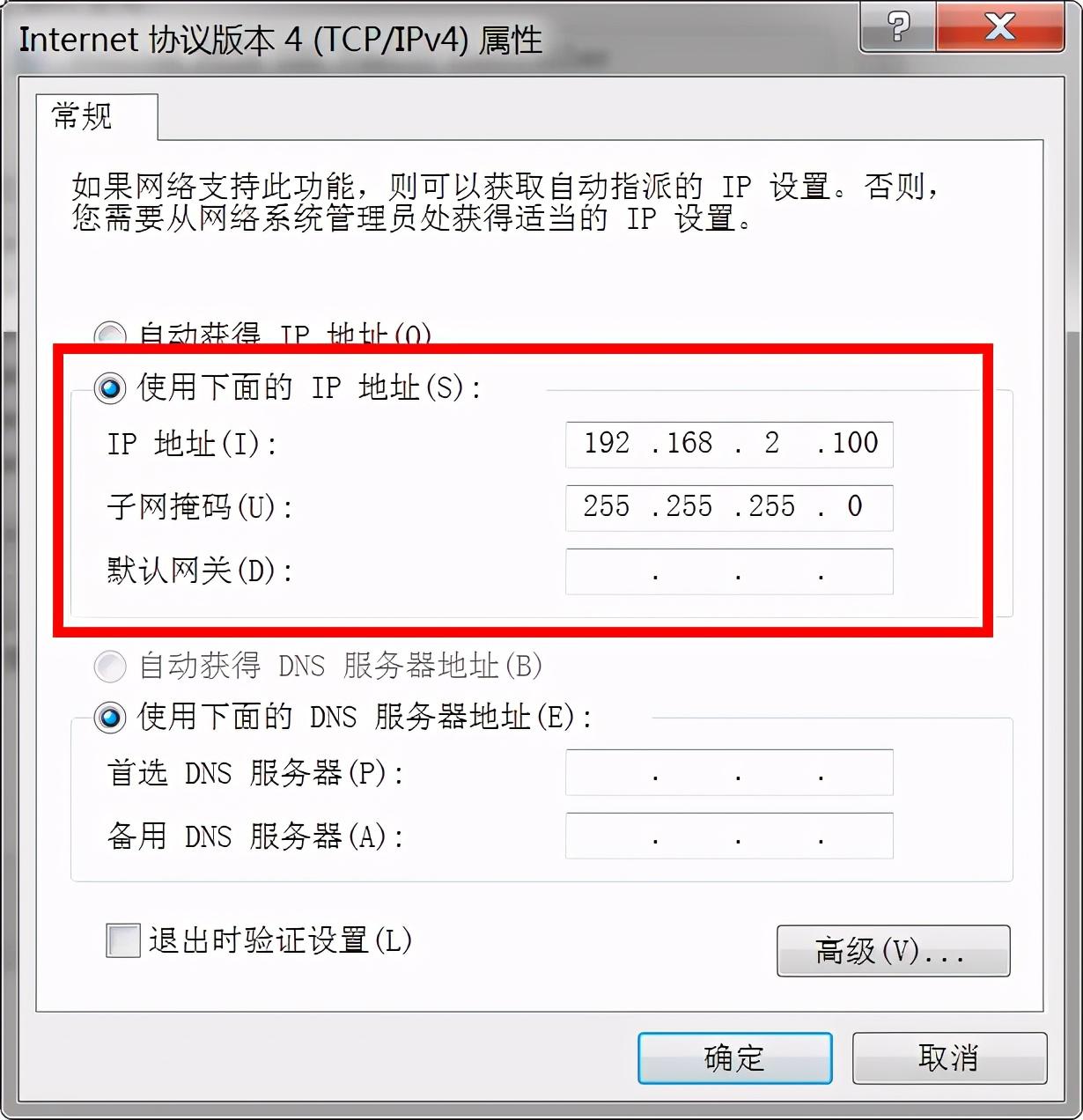Image resolution: width=1083 pixels, height=1120 pixels.
Task: Click the 100 octet of IP address
Action: (x=855, y=443)
